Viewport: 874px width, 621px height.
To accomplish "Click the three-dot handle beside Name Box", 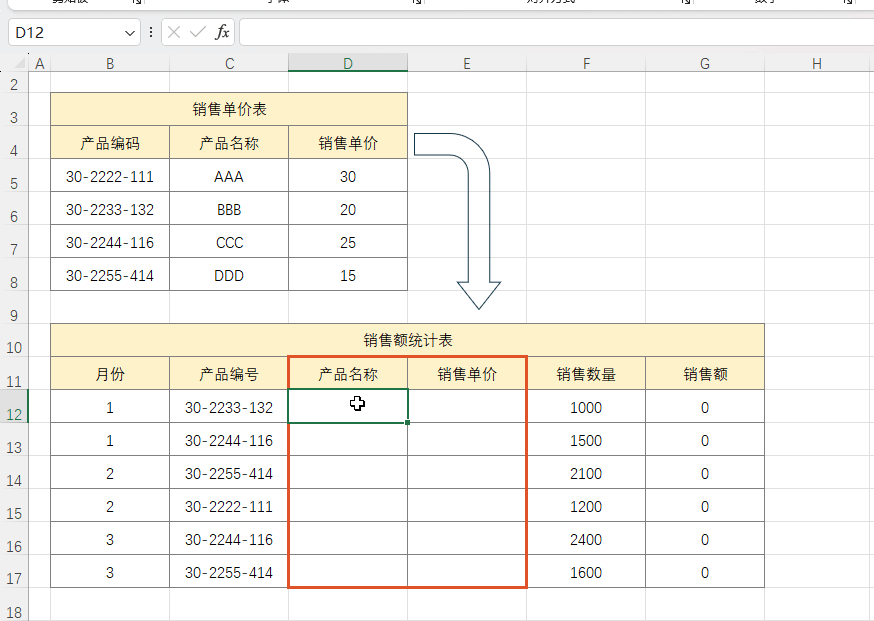I will pyautogui.click(x=150, y=32).
